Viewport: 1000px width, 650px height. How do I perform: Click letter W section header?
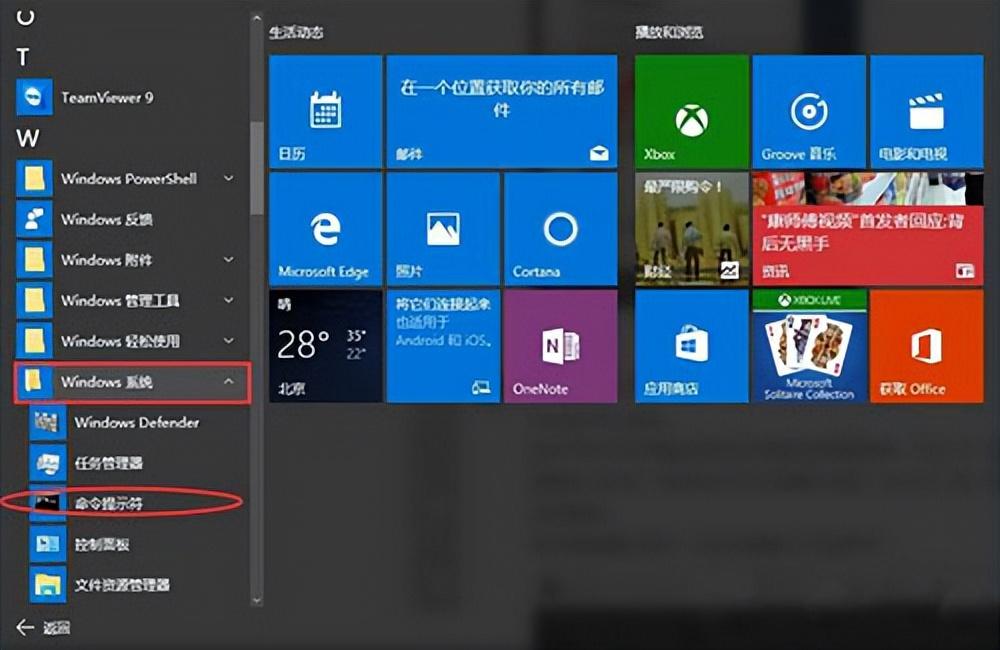point(27,138)
